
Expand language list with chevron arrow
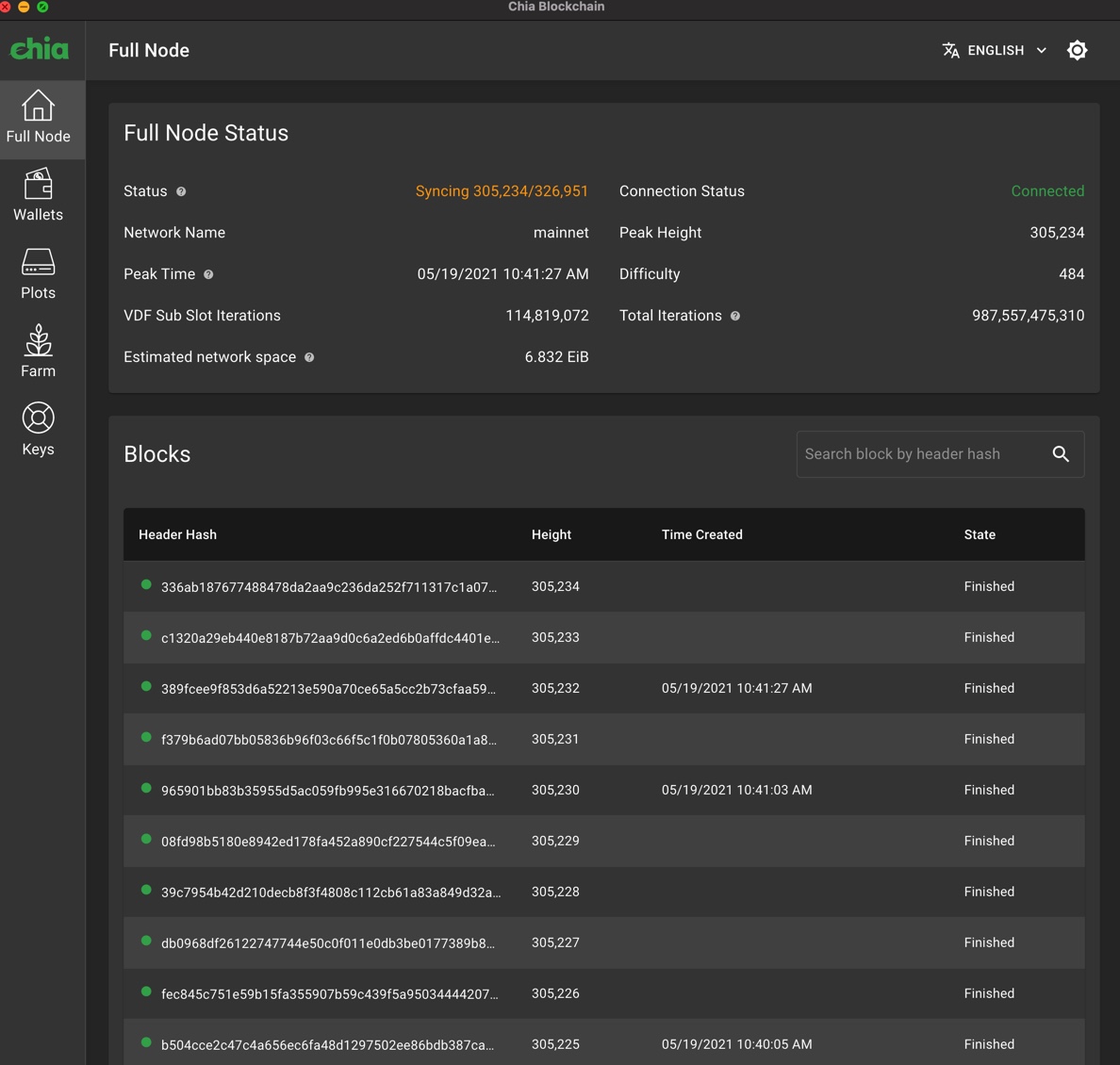pos(1042,50)
